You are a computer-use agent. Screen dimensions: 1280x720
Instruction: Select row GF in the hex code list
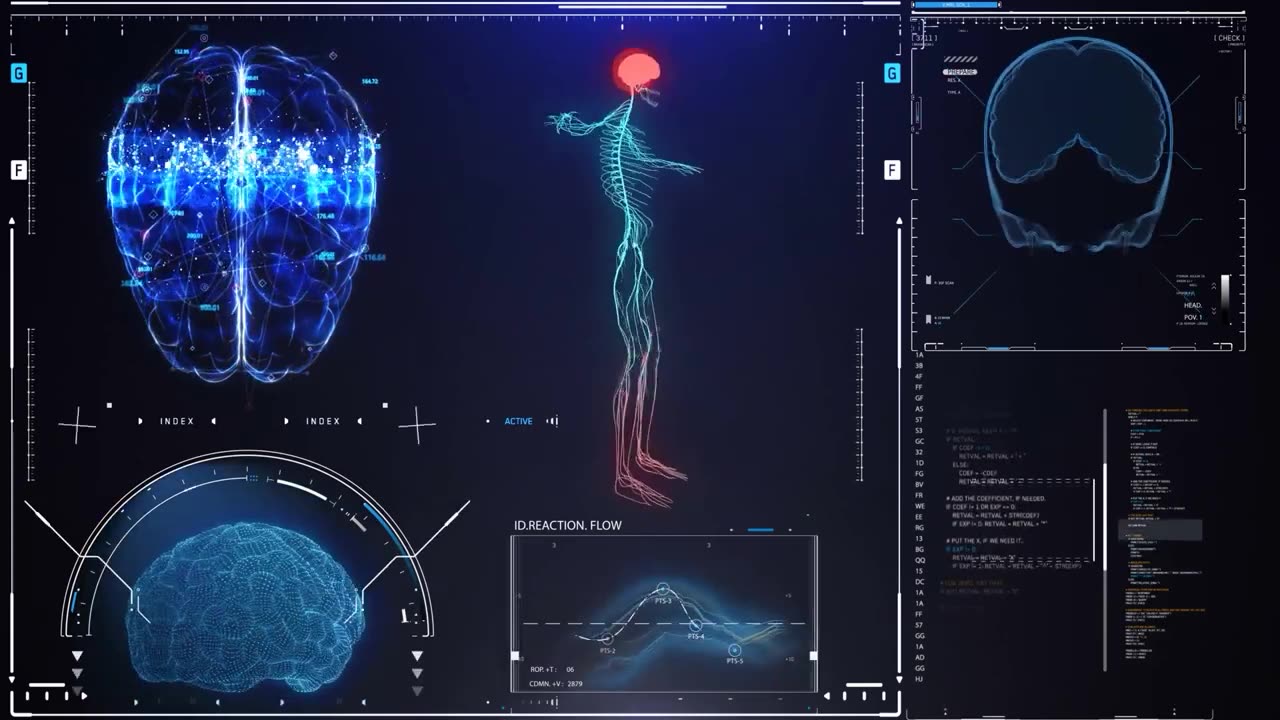[x=919, y=398]
